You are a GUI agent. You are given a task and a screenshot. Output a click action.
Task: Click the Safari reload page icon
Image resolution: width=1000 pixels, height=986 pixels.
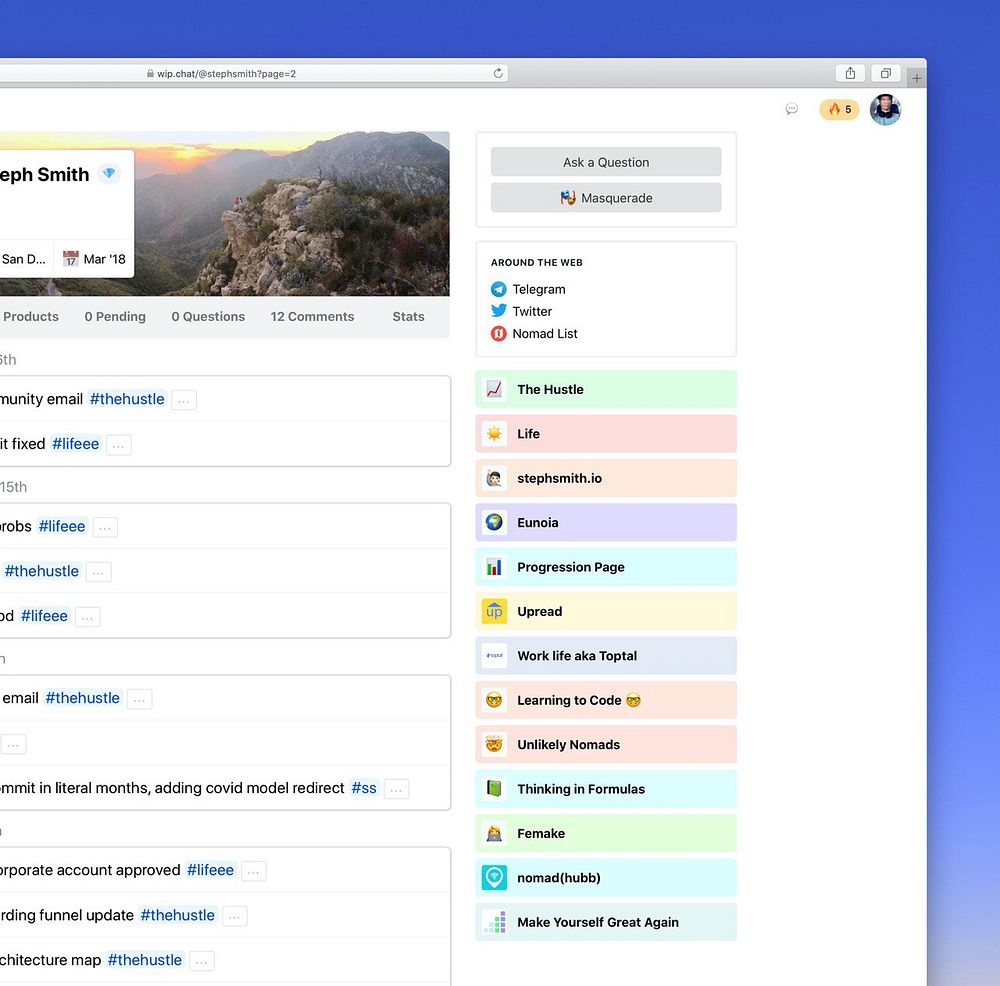(498, 73)
